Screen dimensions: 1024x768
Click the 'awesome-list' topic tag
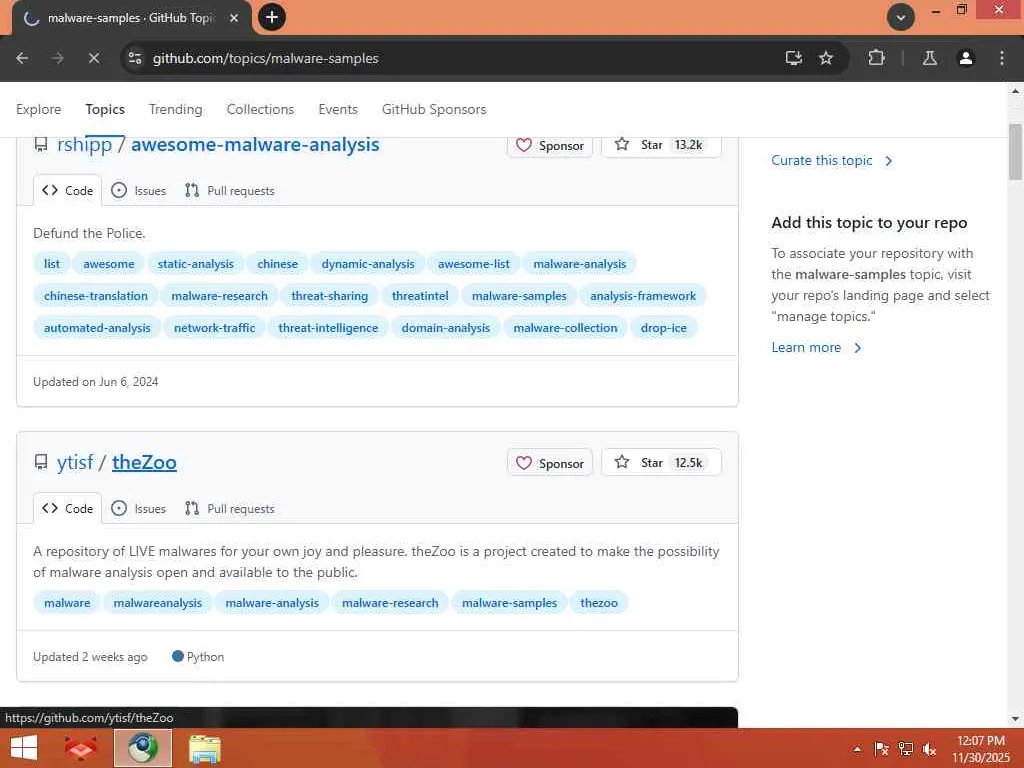point(473,264)
